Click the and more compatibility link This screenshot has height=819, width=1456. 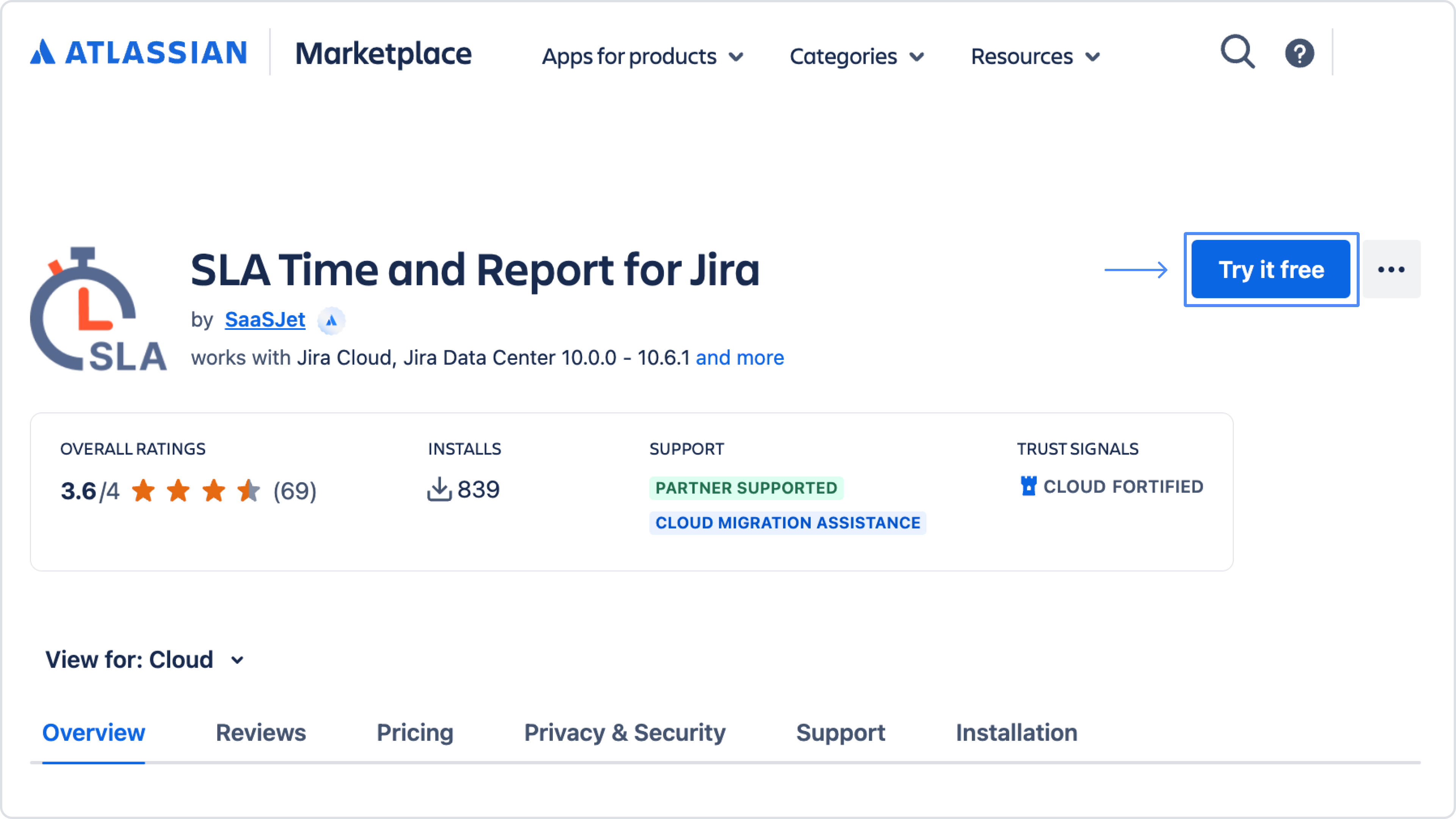click(x=739, y=358)
